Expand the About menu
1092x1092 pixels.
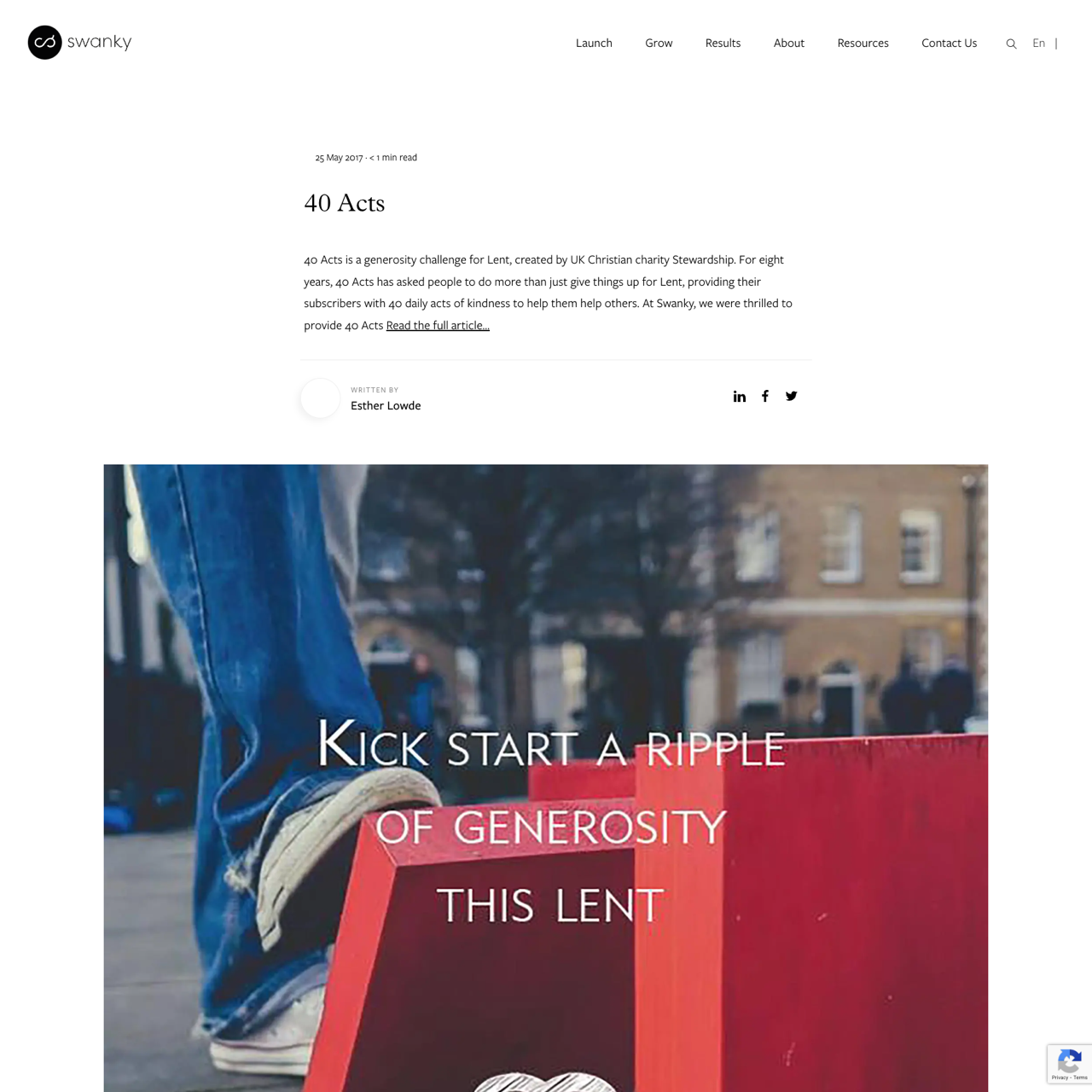[789, 43]
